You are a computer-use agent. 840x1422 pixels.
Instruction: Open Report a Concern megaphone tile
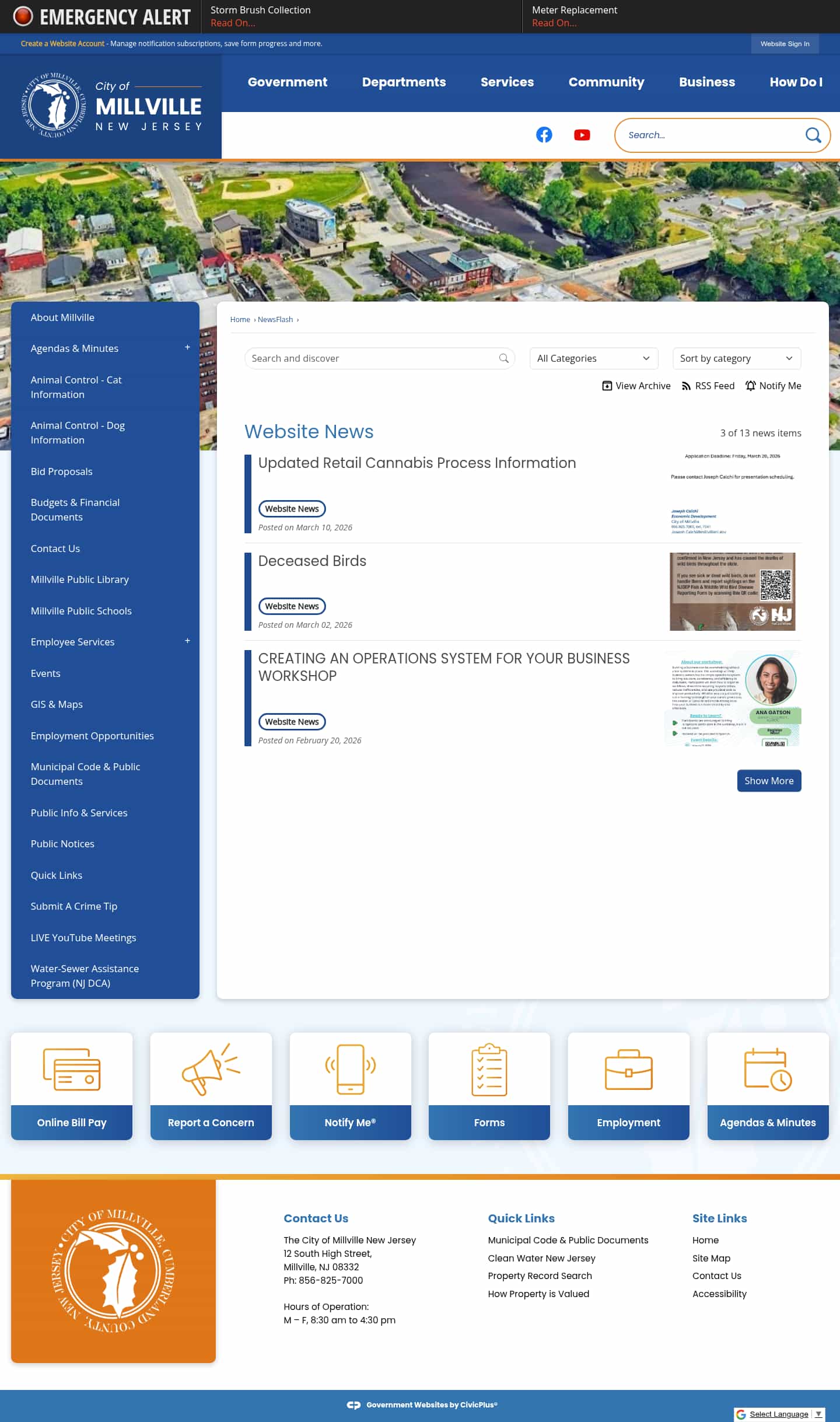[x=211, y=1069]
